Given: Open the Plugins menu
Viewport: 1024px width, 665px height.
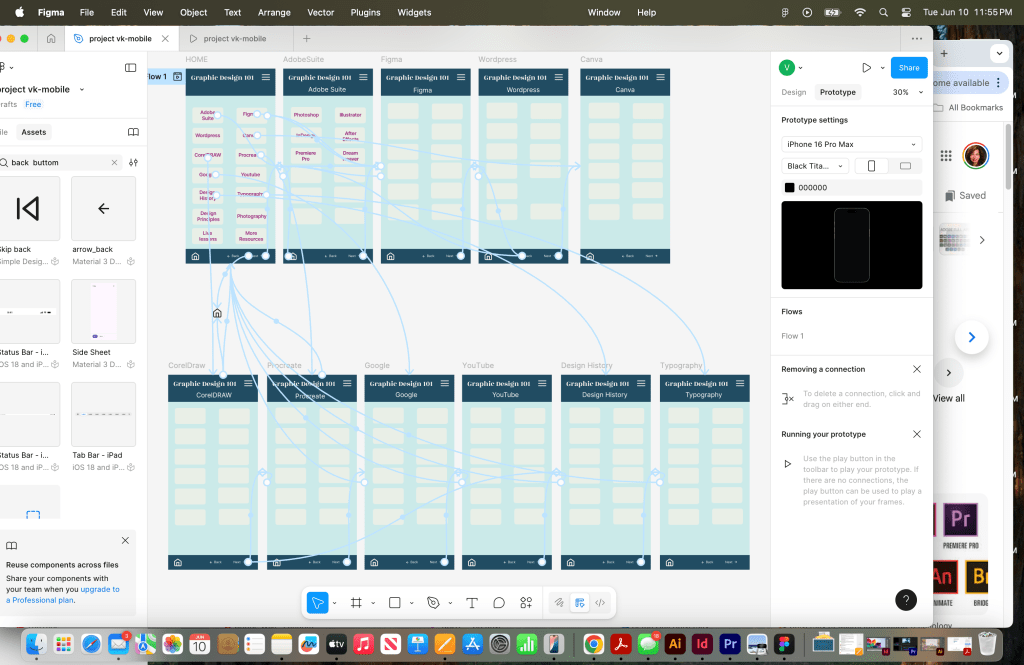Looking at the screenshot, I should [364, 12].
